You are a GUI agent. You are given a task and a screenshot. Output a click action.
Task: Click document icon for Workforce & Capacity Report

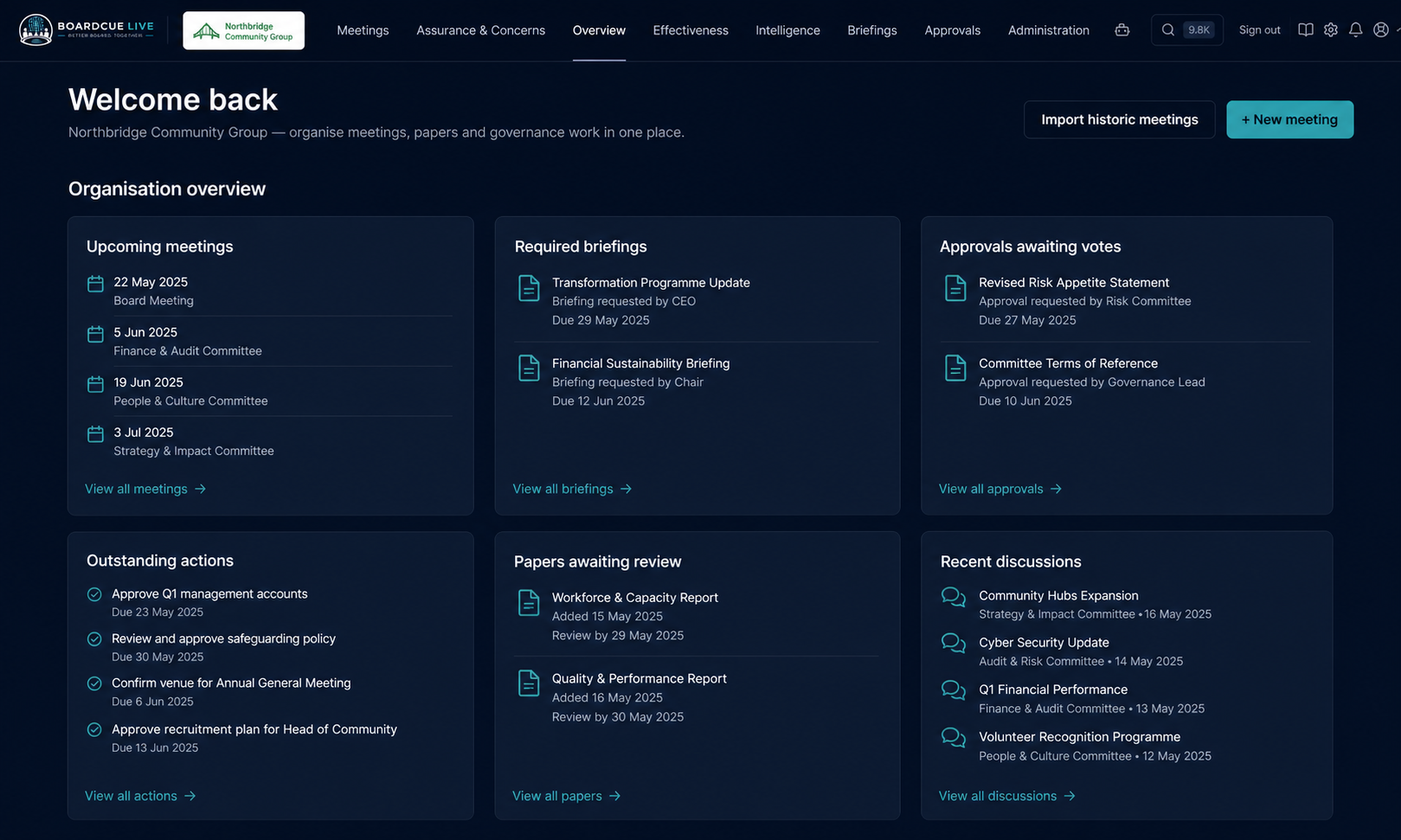(x=529, y=603)
